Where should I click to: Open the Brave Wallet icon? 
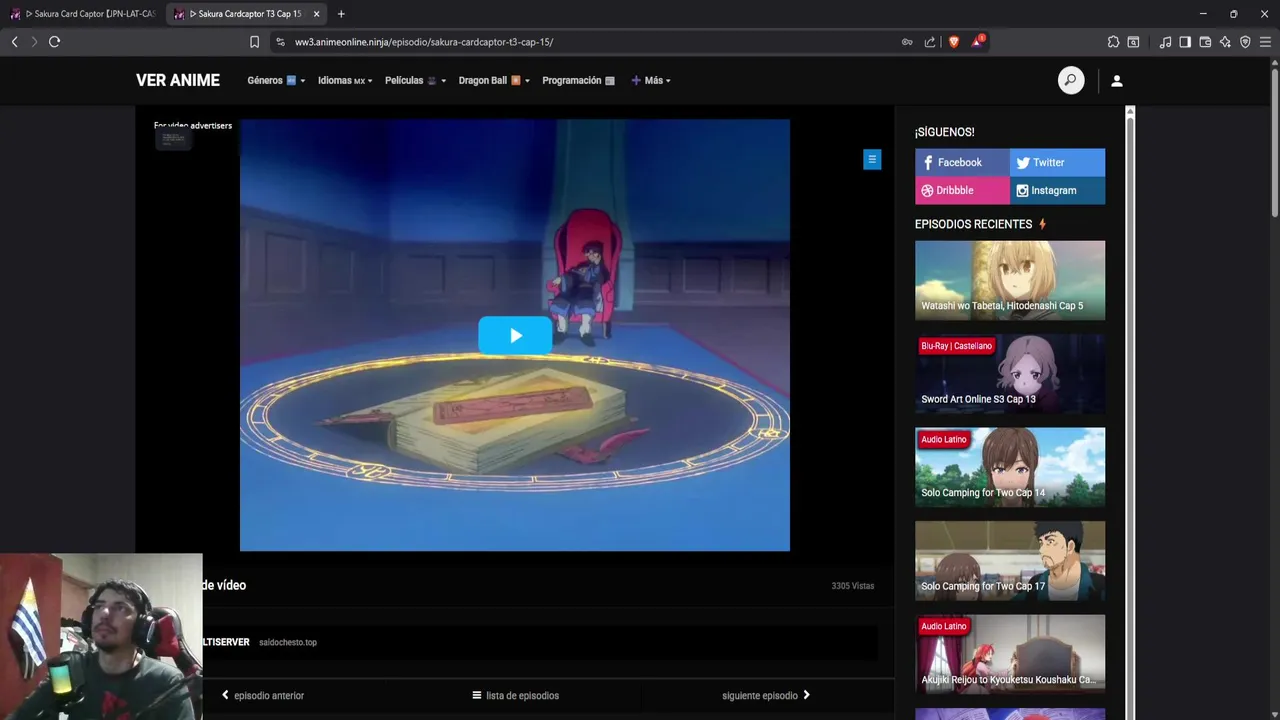[1205, 42]
